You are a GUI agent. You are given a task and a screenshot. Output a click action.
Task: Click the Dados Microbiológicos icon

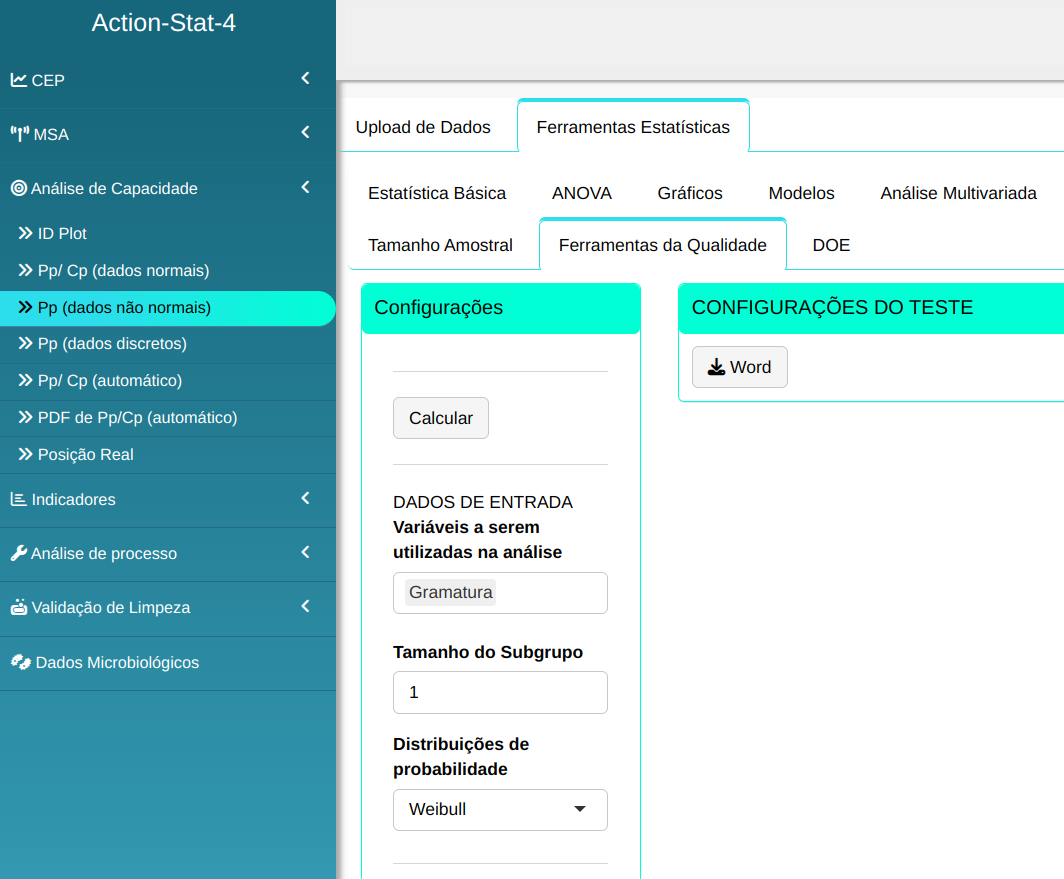[21, 662]
